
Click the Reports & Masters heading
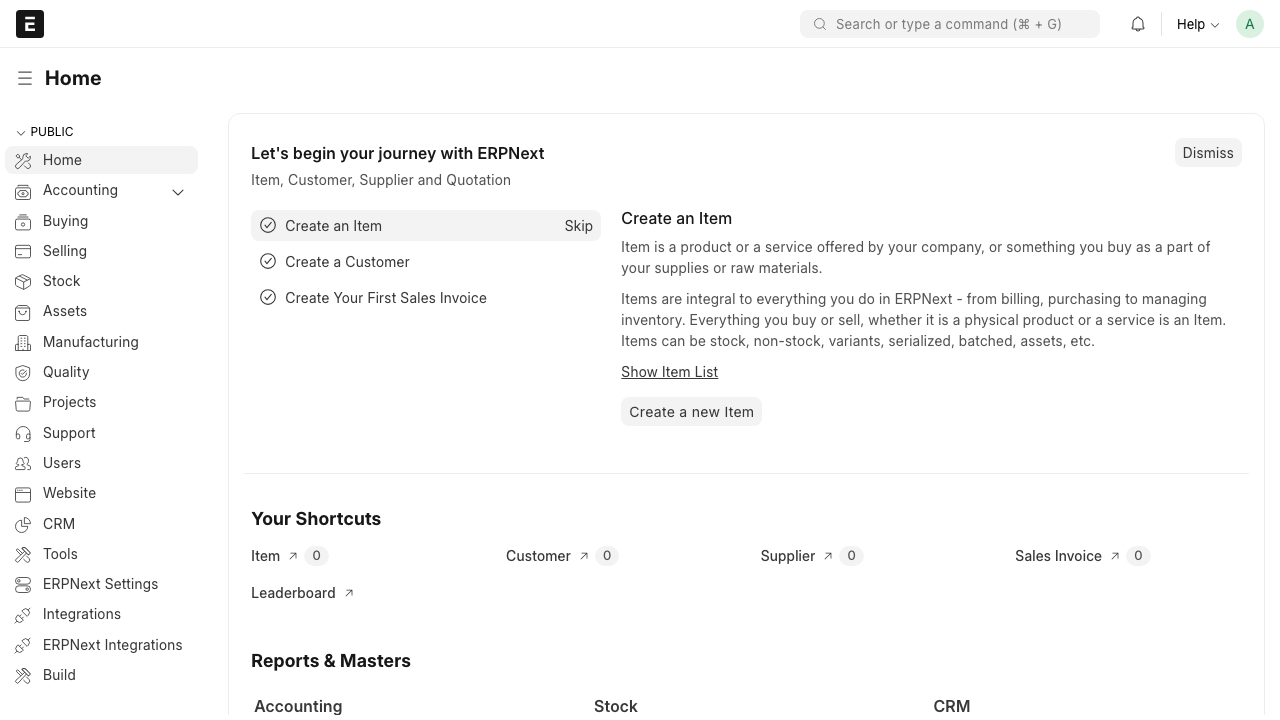pos(331,661)
